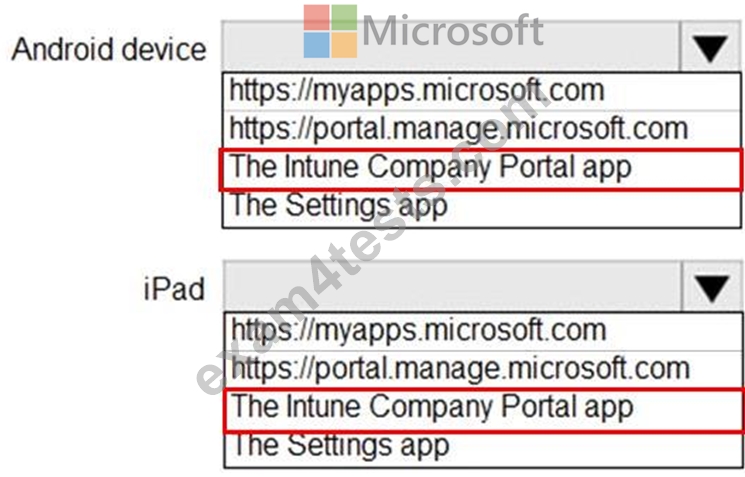Open the iPad dropdown arrow
This screenshot has width=745, height=477.
point(712,287)
